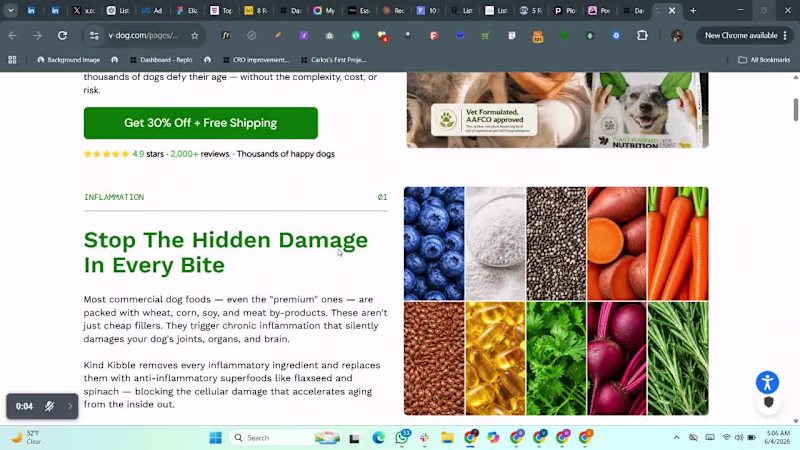Image resolution: width=800 pixels, height=450 pixels.
Task: Click the purple square extension icon
Action: click(304, 36)
